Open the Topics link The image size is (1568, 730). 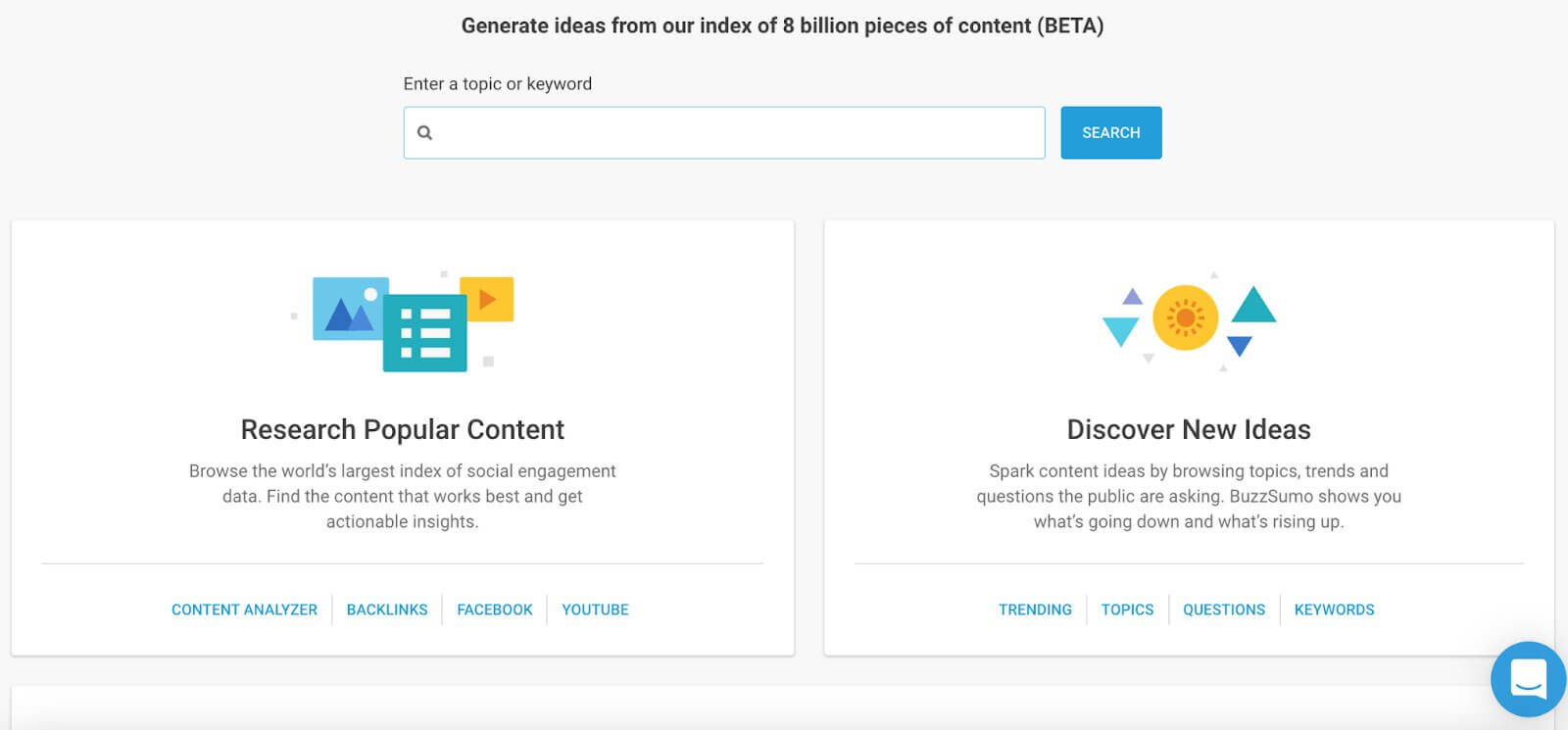(1127, 609)
